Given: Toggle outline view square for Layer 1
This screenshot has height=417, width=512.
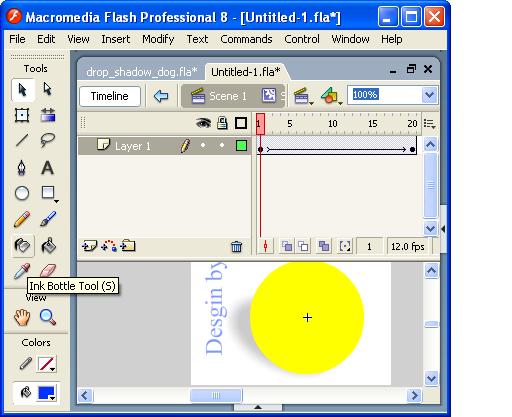Looking at the screenshot, I should (x=241, y=146).
